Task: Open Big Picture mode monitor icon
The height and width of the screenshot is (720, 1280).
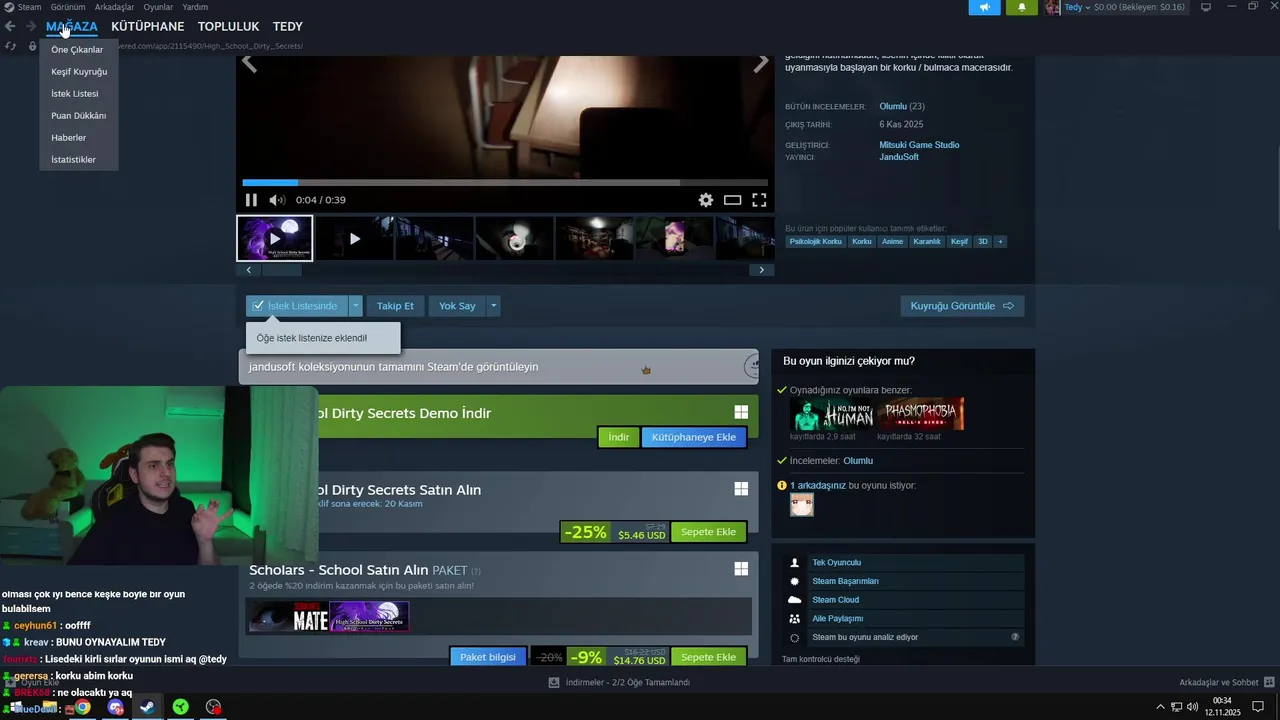Action: pos(1206,7)
